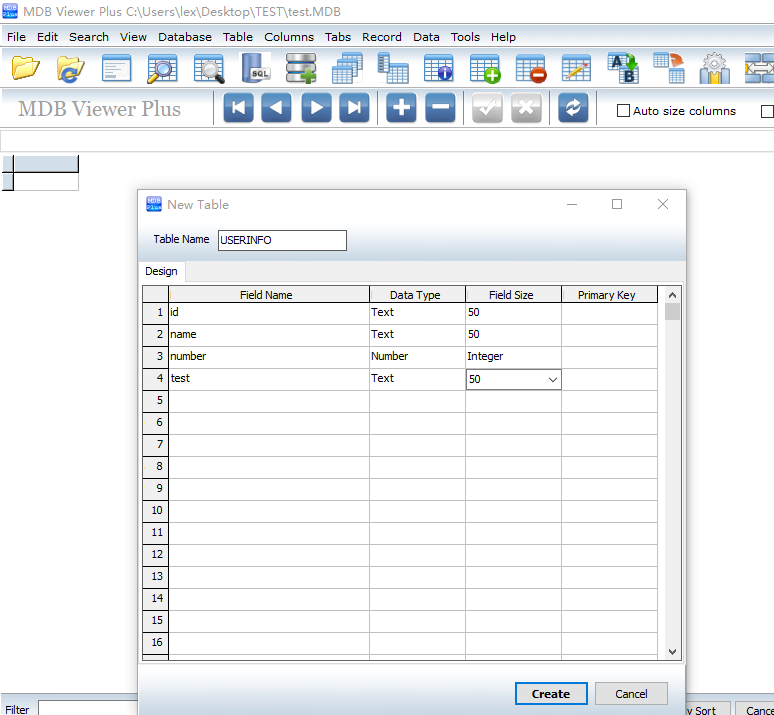Click the 'id' field name cell
Viewport: 774px width, 715px height.
(x=269, y=313)
